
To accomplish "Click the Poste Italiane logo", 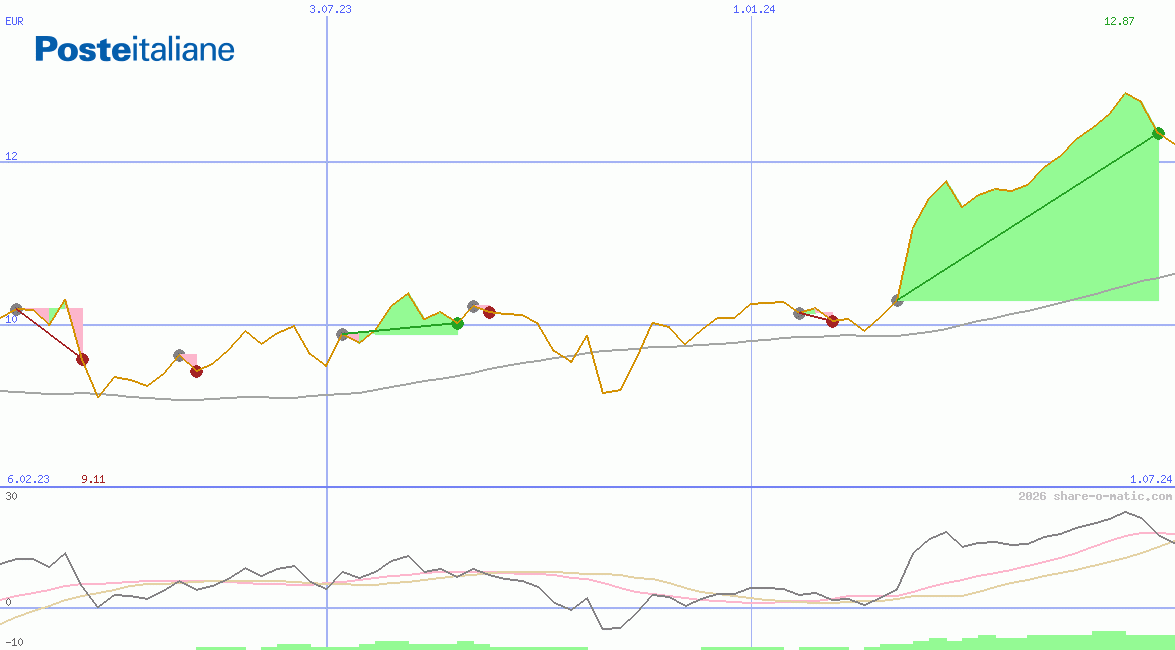I will point(135,49).
